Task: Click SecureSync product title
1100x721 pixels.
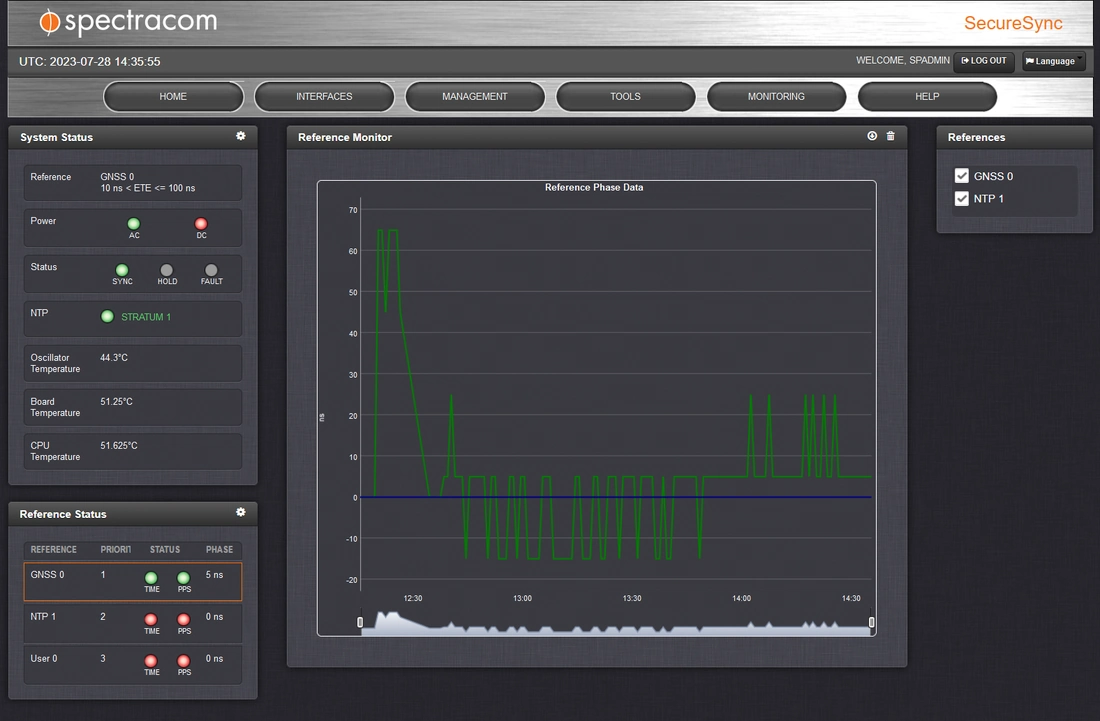Action: click(x=1013, y=23)
